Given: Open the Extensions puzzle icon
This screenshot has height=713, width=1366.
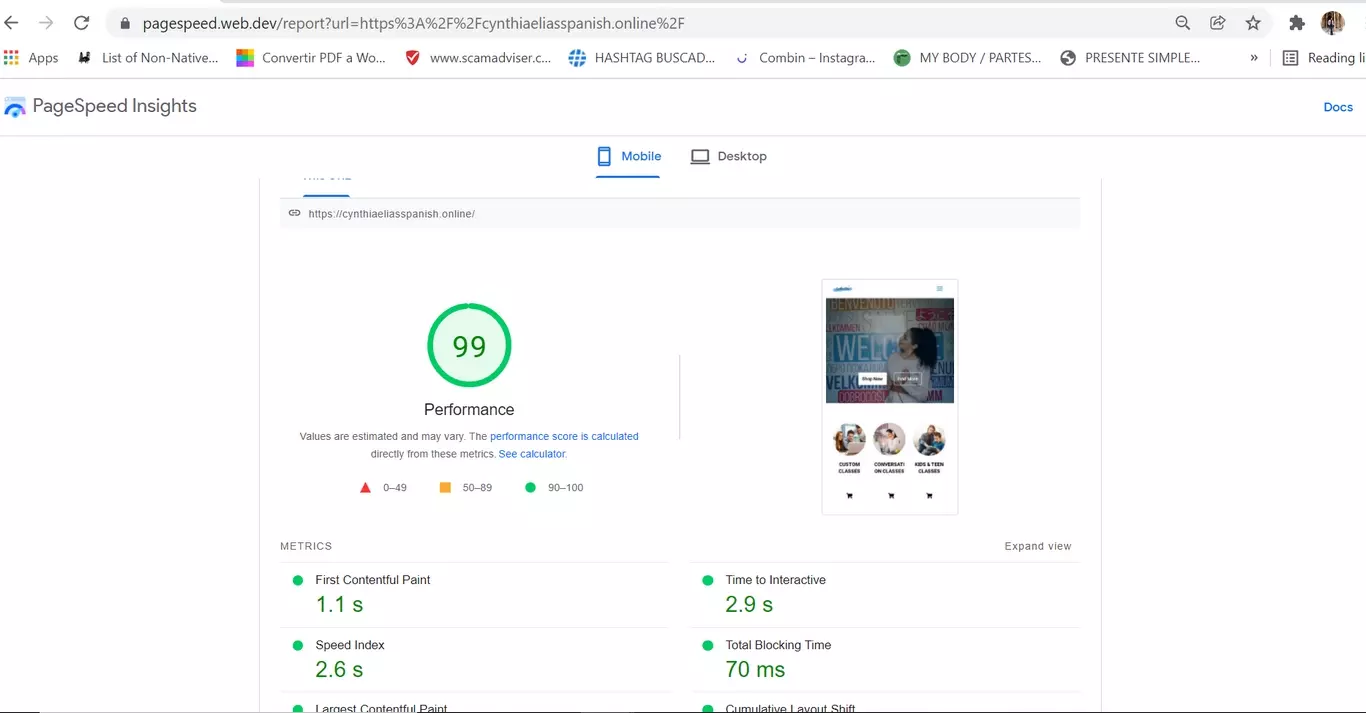Looking at the screenshot, I should point(1297,23).
